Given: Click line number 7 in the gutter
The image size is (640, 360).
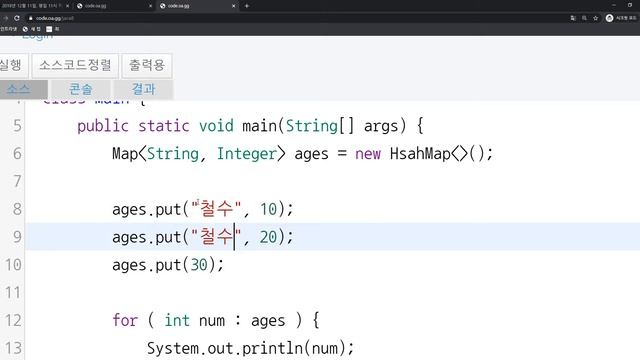Looking at the screenshot, I should (17, 181).
